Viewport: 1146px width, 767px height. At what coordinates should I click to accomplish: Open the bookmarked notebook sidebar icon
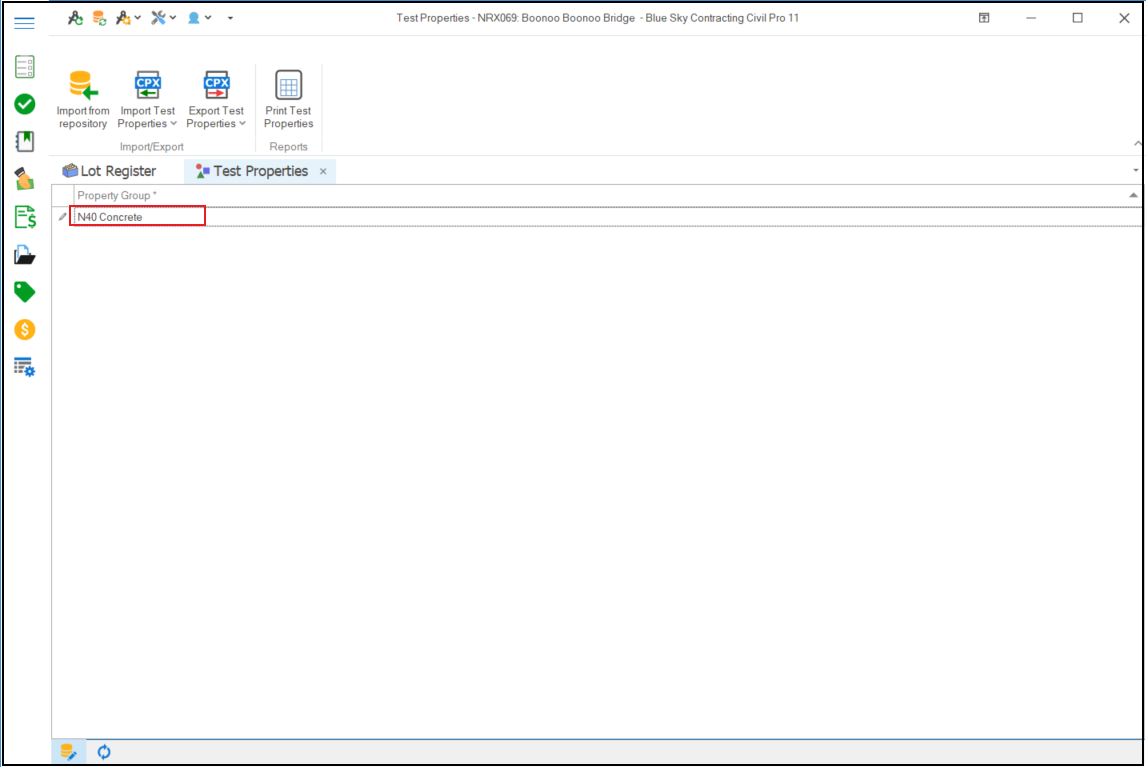coord(25,141)
